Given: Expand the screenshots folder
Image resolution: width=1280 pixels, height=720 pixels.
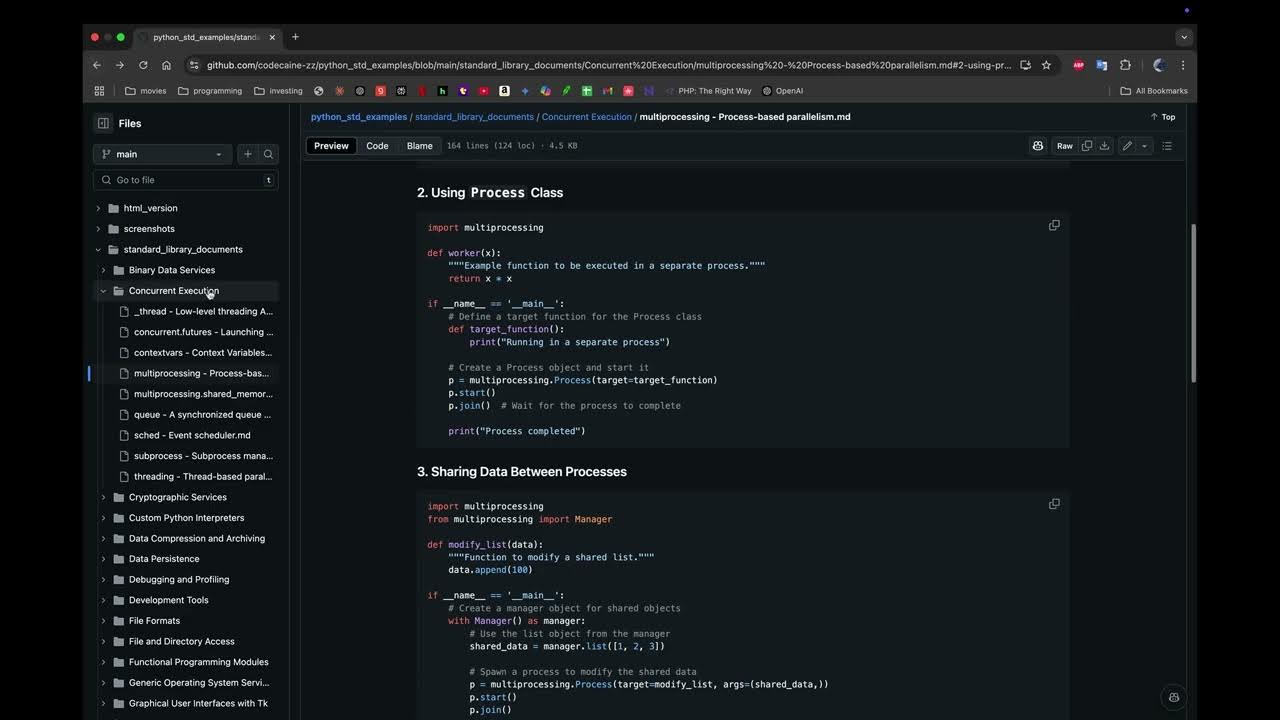Looking at the screenshot, I should pyautogui.click(x=98, y=229).
